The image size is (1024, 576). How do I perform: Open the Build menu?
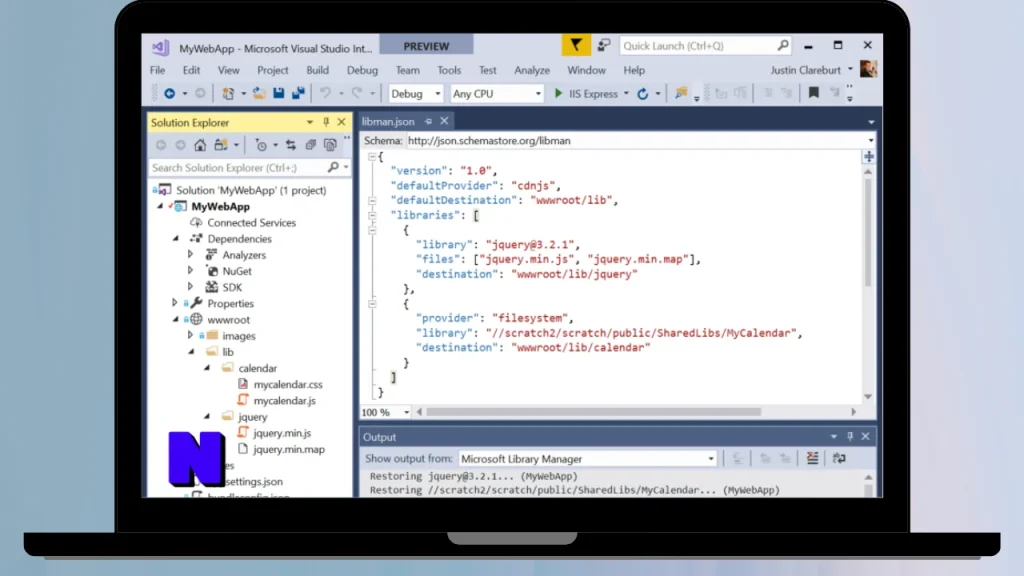point(317,70)
